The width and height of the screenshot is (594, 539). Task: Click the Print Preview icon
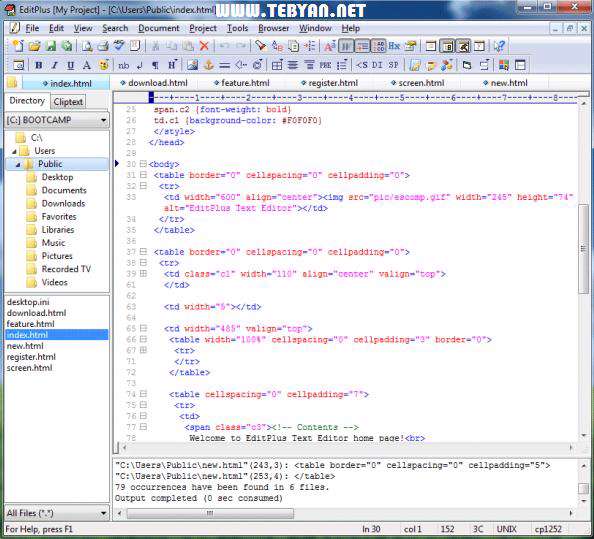click(87, 46)
